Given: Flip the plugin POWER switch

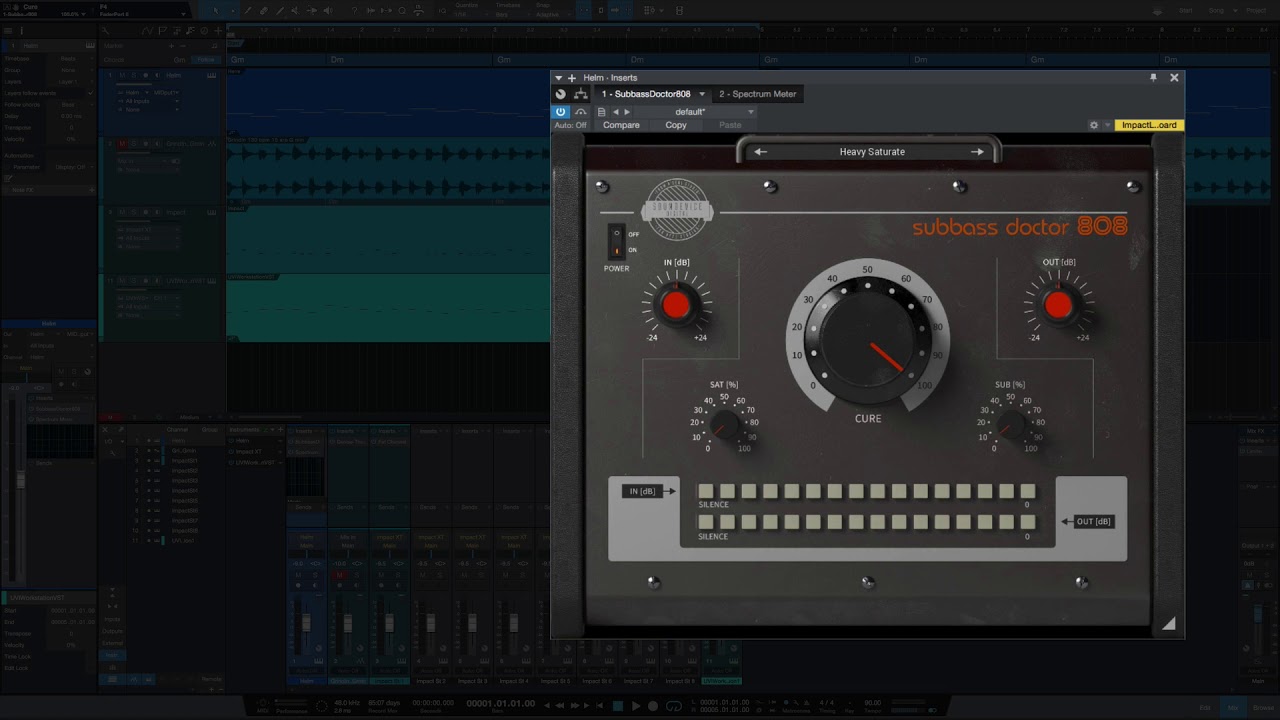Looking at the screenshot, I should coord(617,241).
